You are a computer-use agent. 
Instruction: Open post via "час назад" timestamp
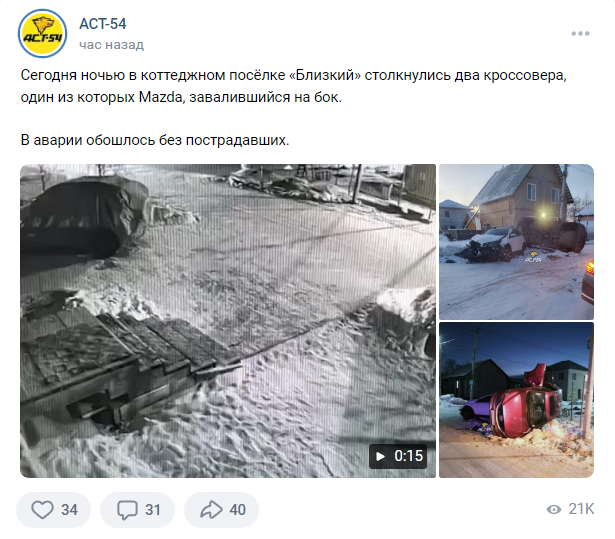pos(111,45)
